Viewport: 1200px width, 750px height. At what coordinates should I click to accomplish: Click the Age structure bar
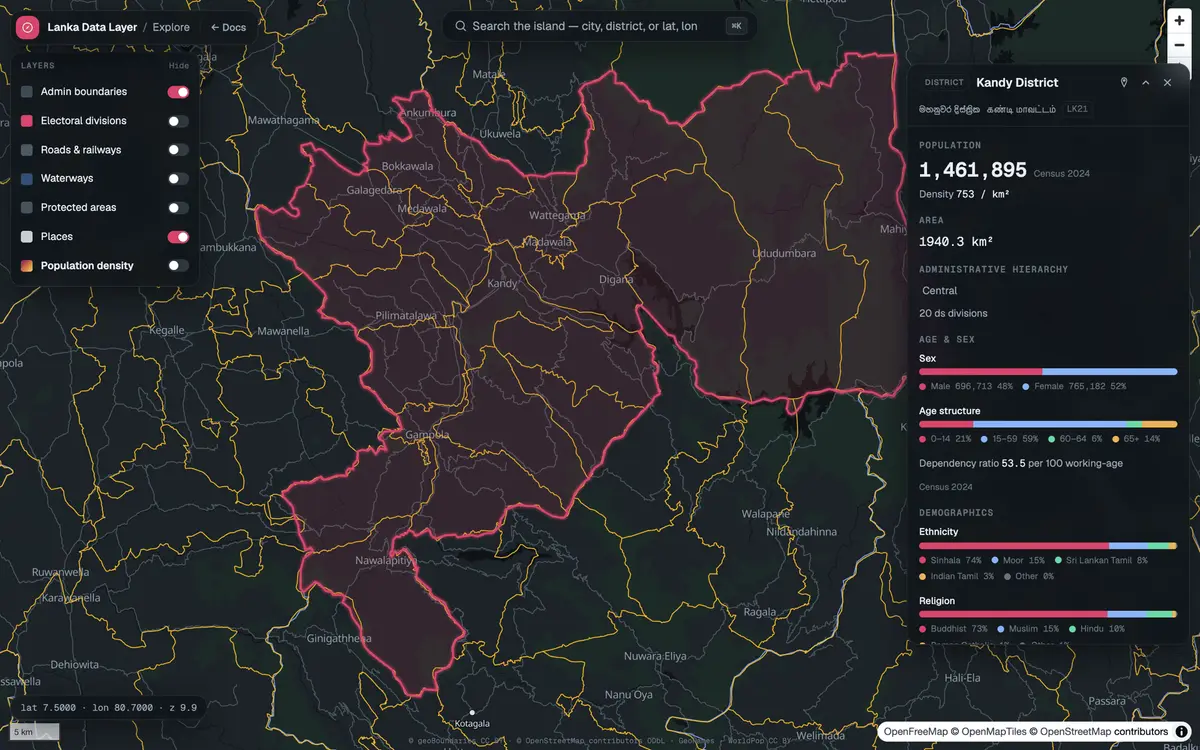point(1048,425)
